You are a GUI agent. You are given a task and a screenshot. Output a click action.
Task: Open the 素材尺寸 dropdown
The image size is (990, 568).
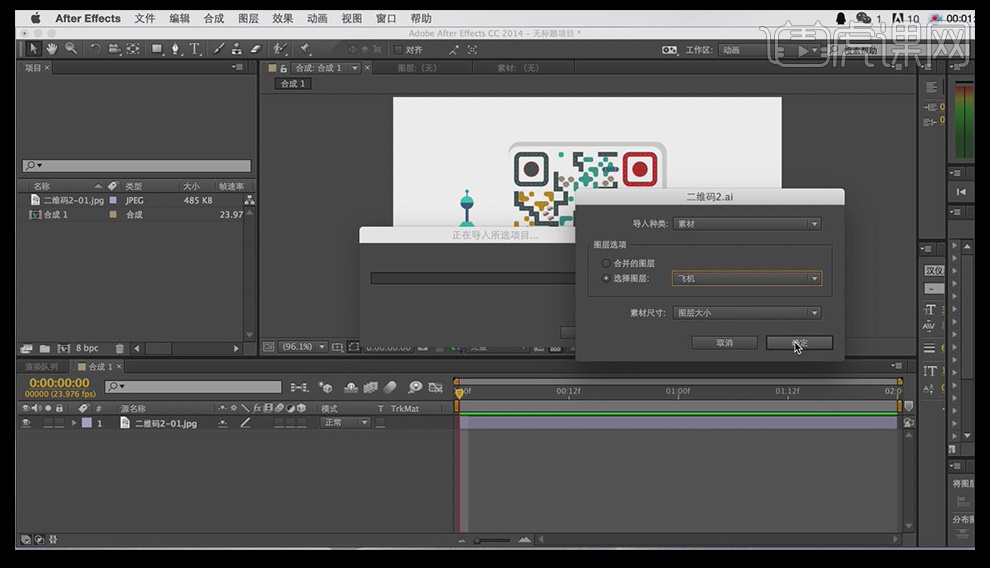click(x=746, y=313)
